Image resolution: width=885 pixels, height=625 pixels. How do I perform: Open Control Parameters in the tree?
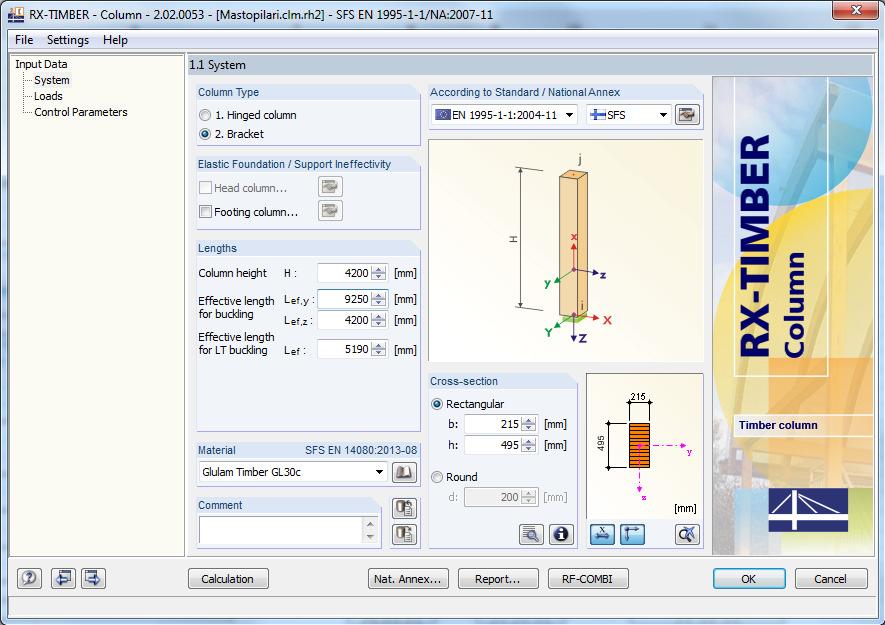81,112
